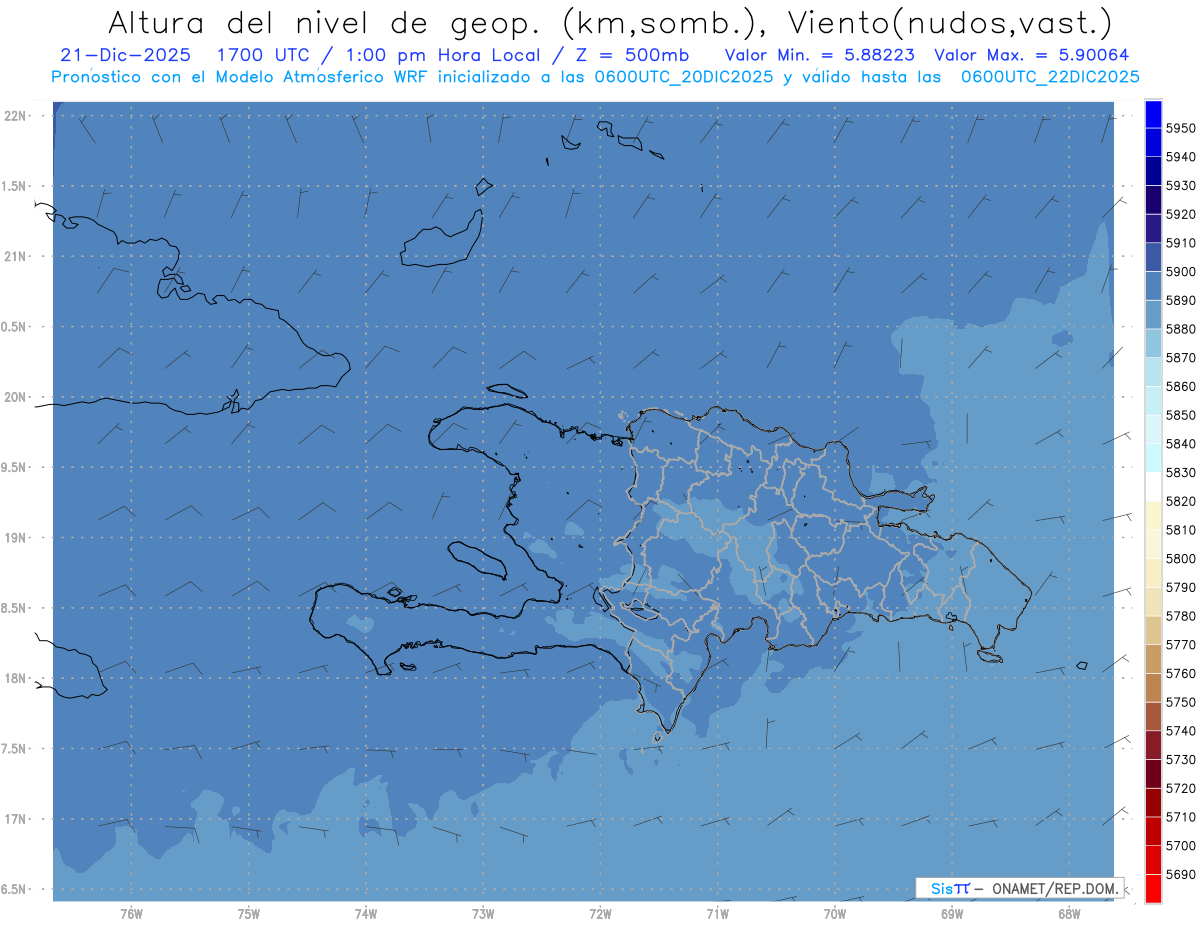The height and width of the screenshot is (927, 1200).
Task: Click the '70W' longitude label
Action: click(x=835, y=913)
